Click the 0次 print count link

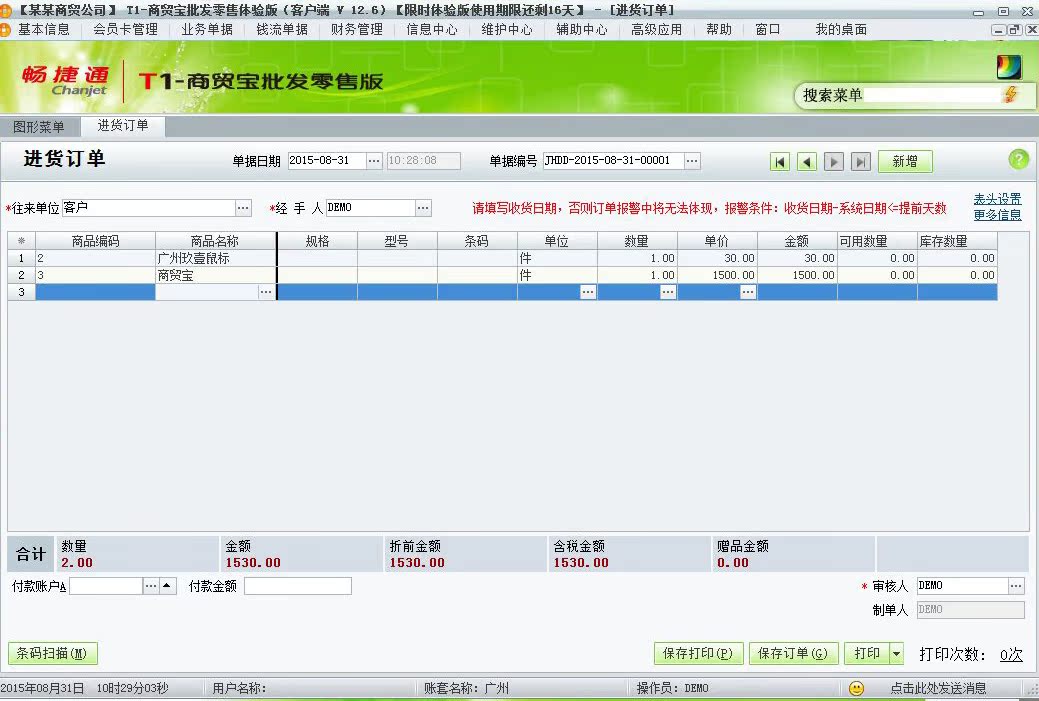[1011, 655]
